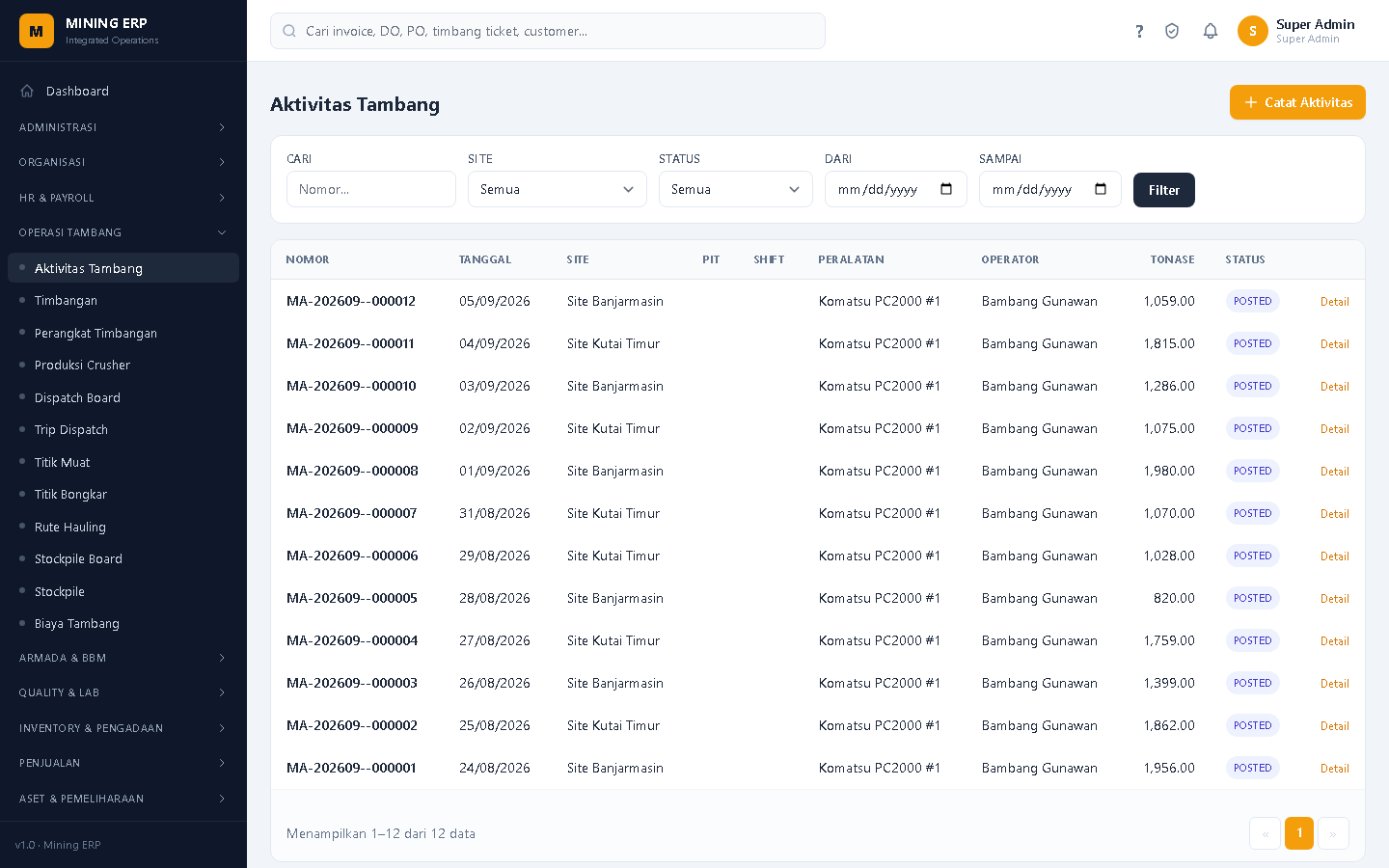Click the Filter button

click(x=1164, y=190)
